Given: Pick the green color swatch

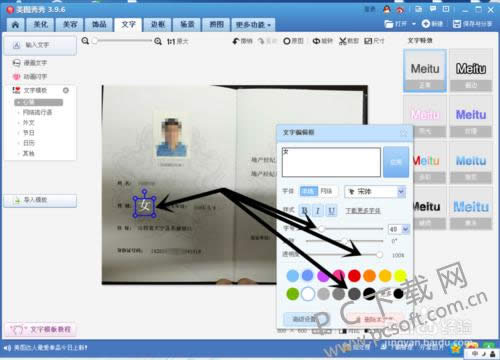Looking at the screenshot, I should pyautogui.click(x=293, y=294).
